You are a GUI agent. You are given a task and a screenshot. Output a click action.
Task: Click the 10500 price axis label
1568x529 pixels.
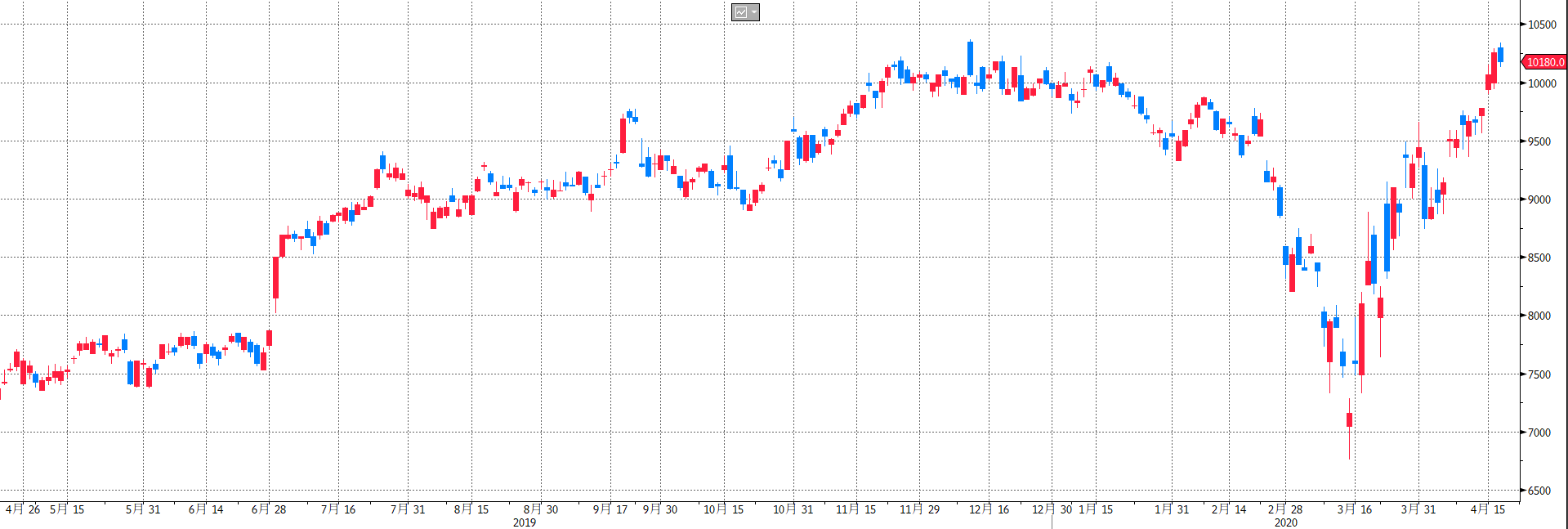1542,25
